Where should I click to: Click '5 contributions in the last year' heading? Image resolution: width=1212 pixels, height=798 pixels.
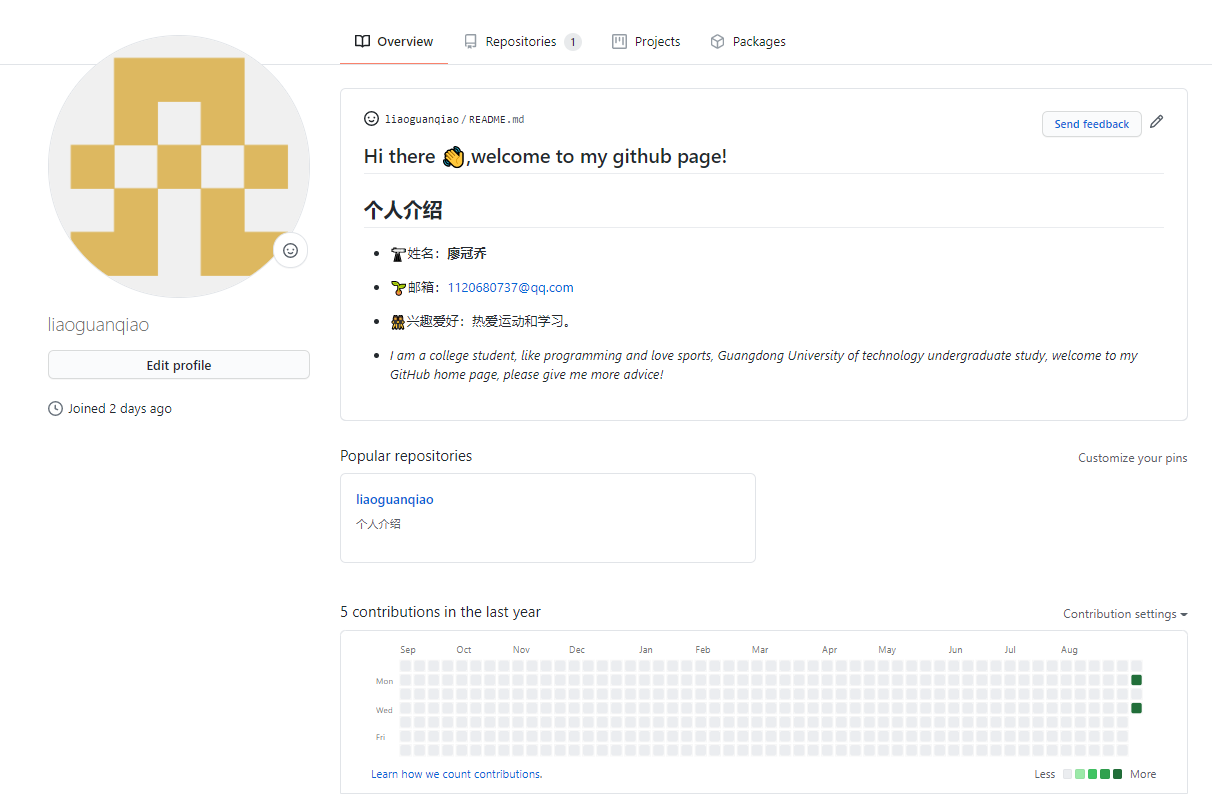440,612
